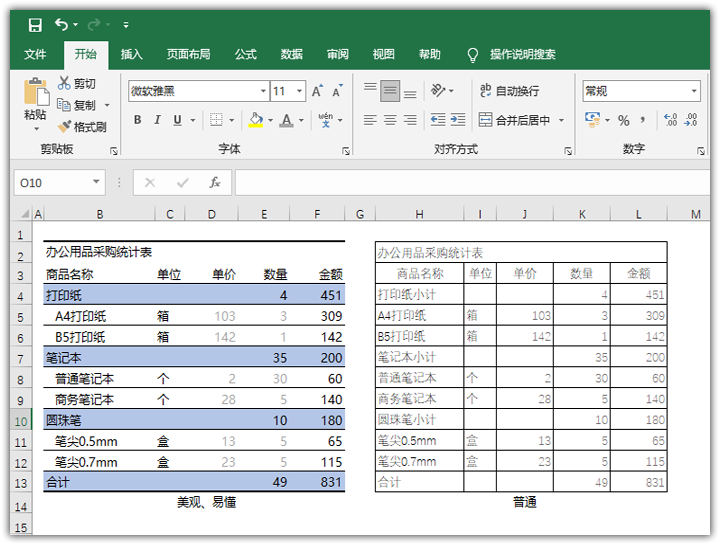This screenshot has height=545, width=720.
Task: Toggle Italic formatting
Action: pyautogui.click(x=158, y=120)
